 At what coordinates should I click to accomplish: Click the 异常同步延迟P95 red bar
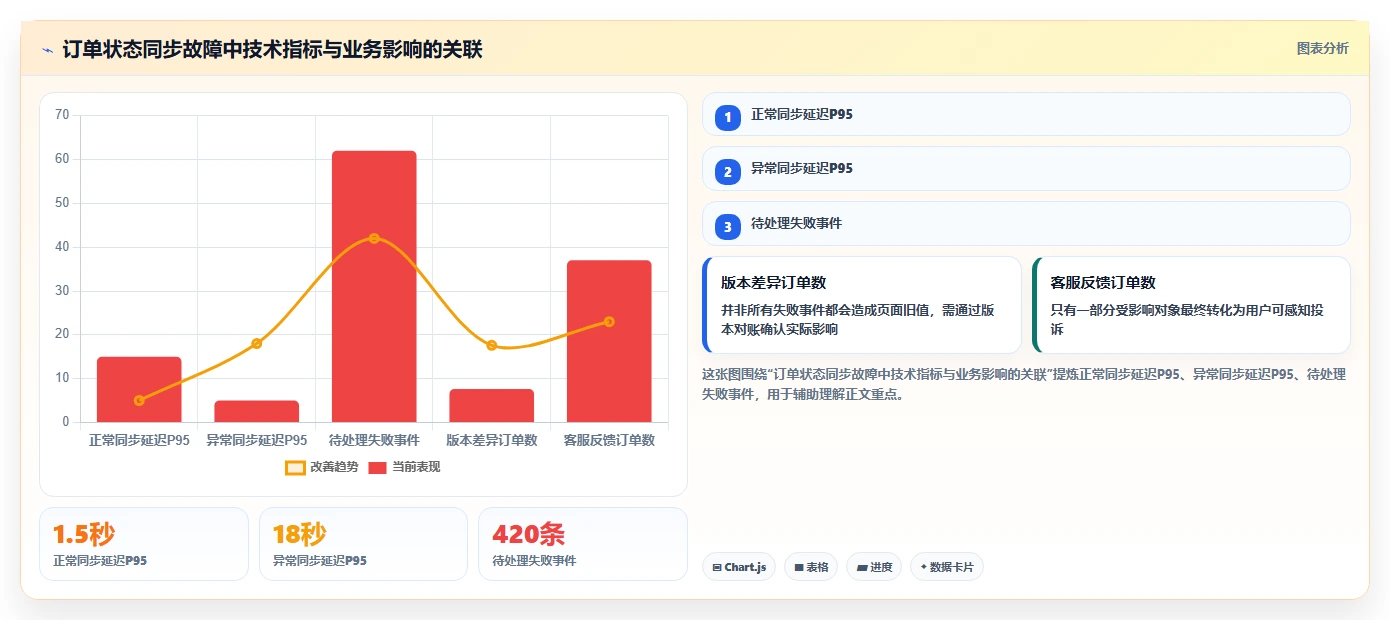pos(257,411)
